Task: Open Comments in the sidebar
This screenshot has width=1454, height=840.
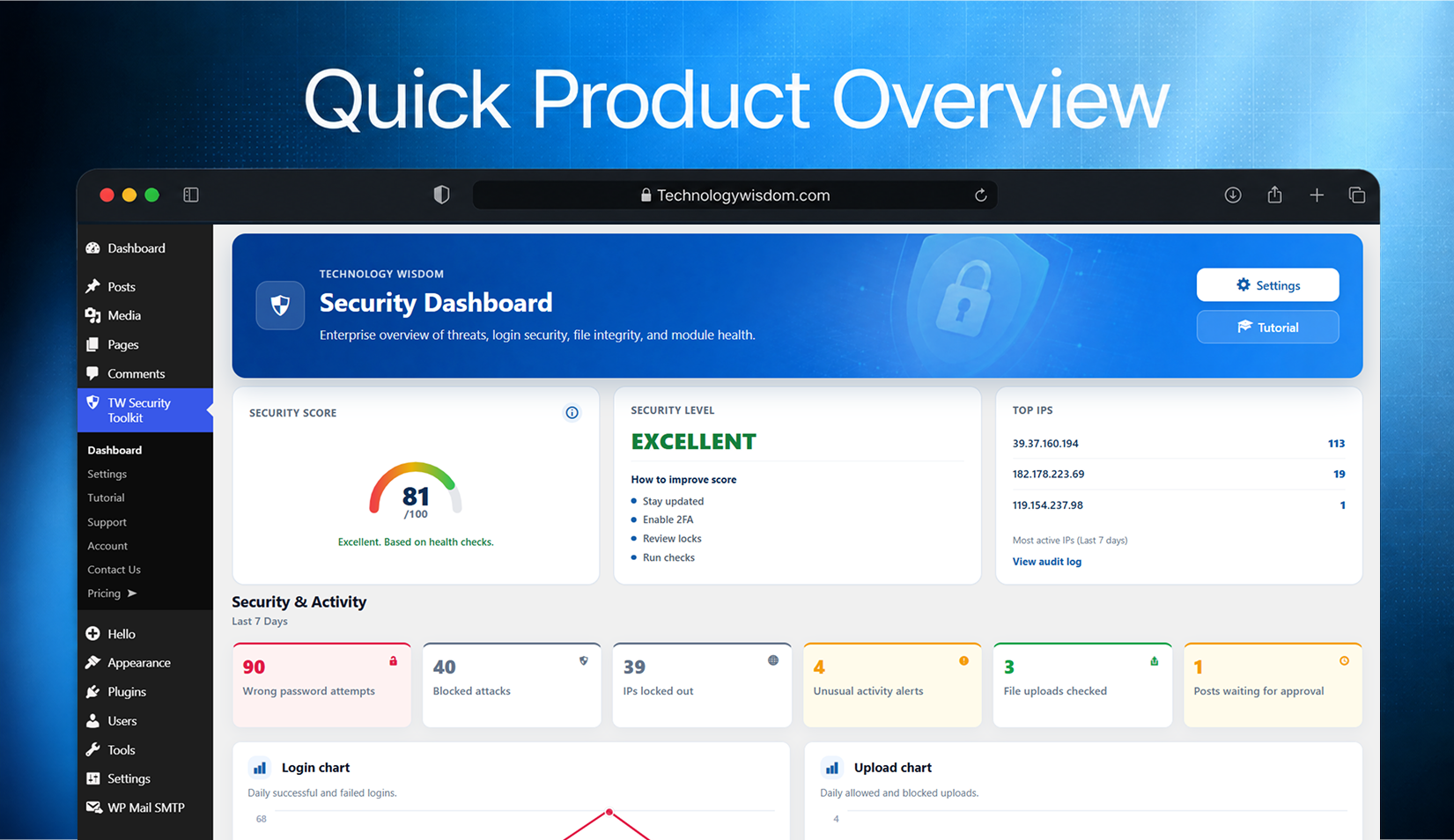Action: coord(145,373)
